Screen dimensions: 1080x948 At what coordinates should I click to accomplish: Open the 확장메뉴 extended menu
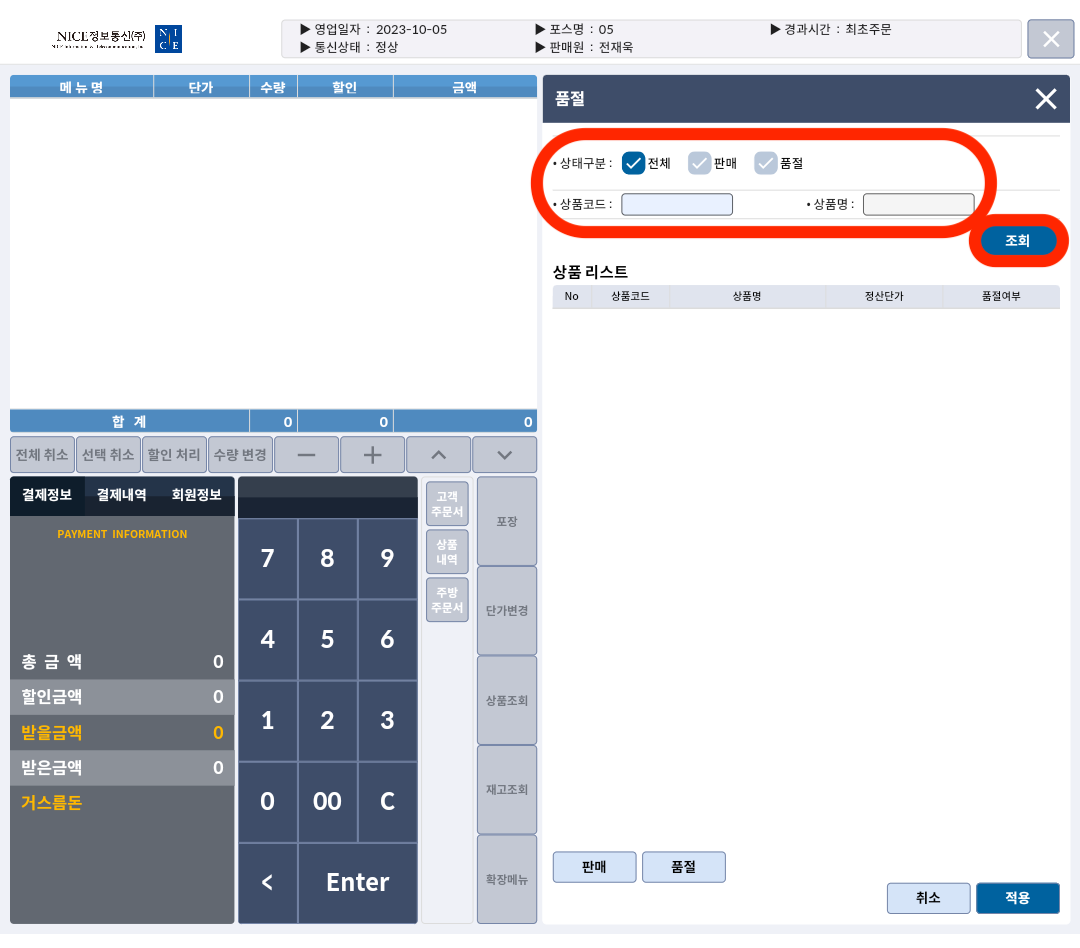(507, 879)
